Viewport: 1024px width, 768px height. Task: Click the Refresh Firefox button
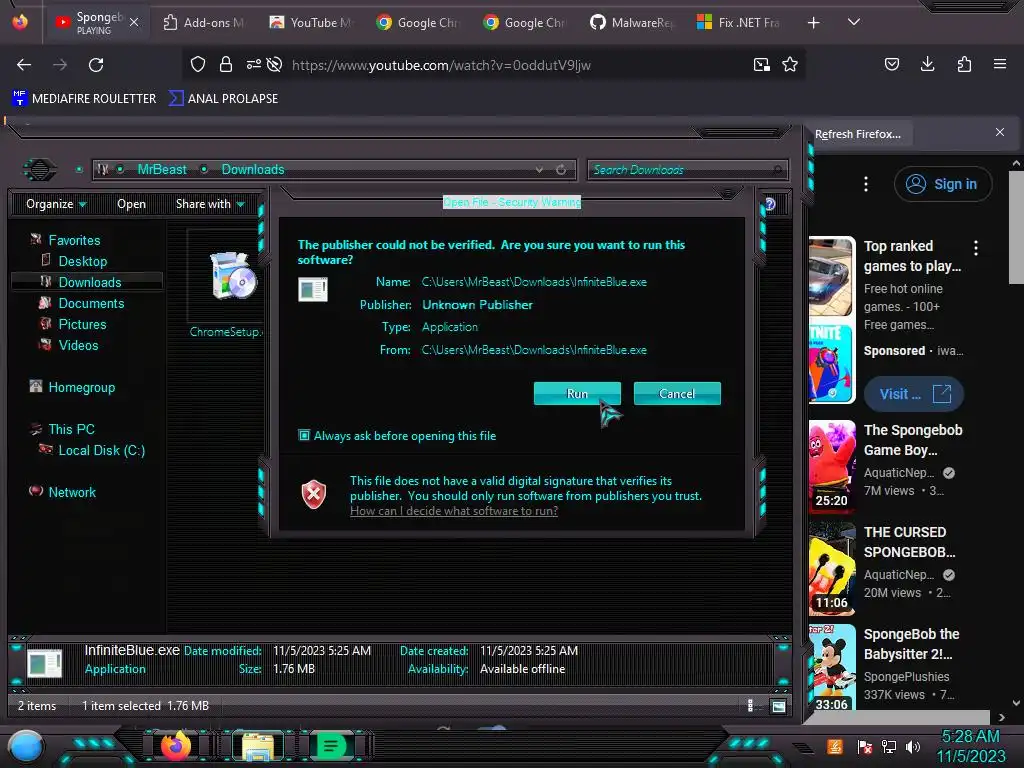pyautogui.click(x=858, y=134)
